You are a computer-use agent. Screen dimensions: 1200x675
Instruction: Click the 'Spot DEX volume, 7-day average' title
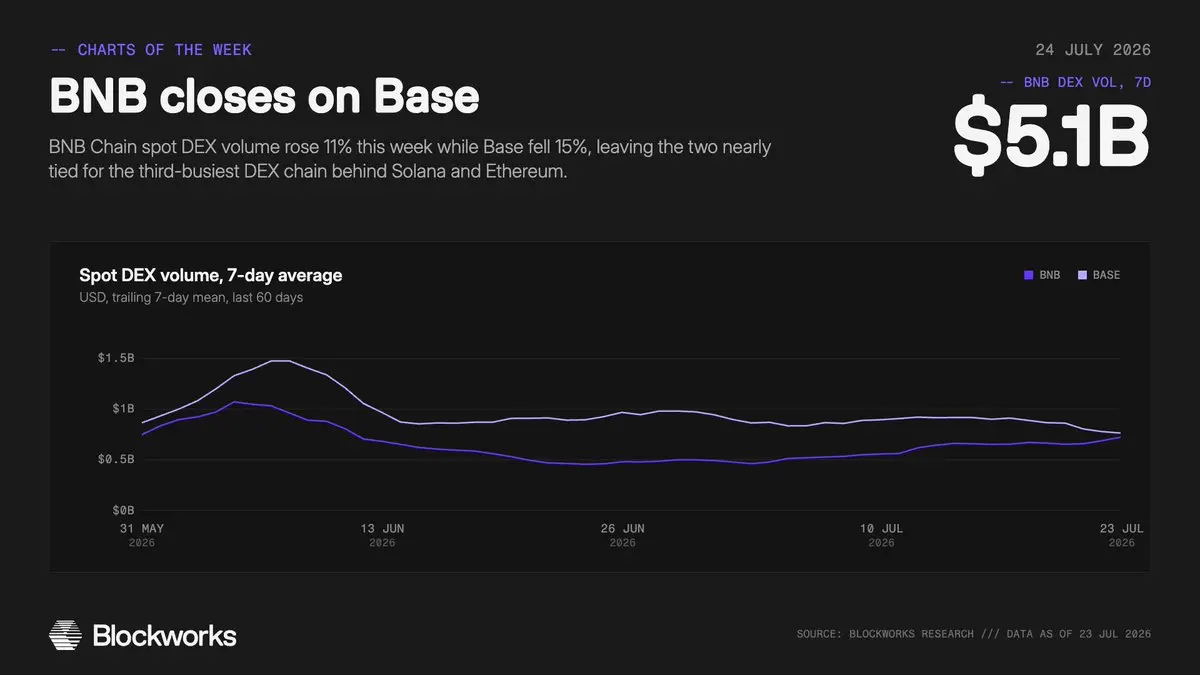point(211,275)
